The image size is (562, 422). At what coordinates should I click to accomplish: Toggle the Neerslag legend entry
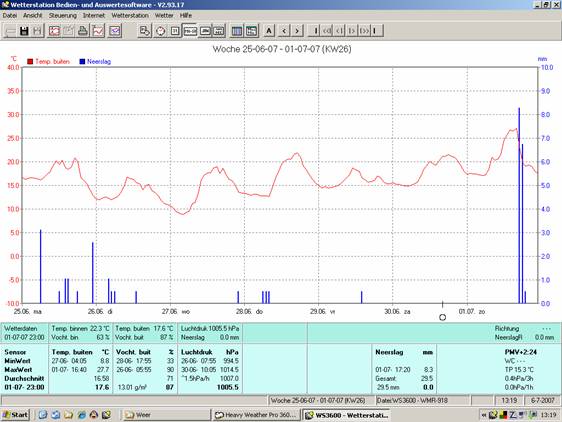pos(95,62)
